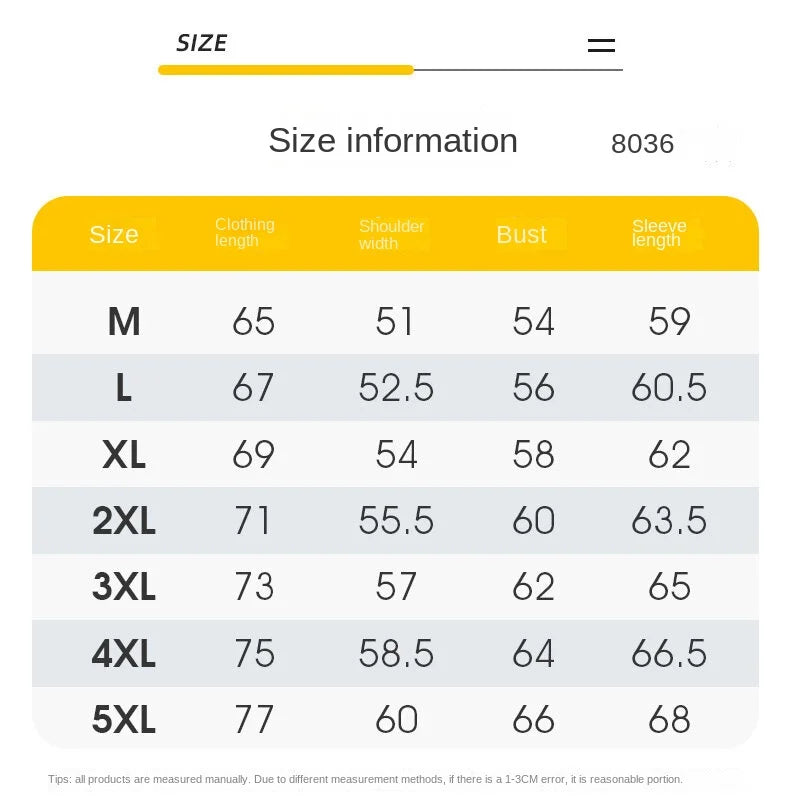The image size is (790, 802).
Task: Click the Size column header
Action: pyautogui.click(x=114, y=234)
